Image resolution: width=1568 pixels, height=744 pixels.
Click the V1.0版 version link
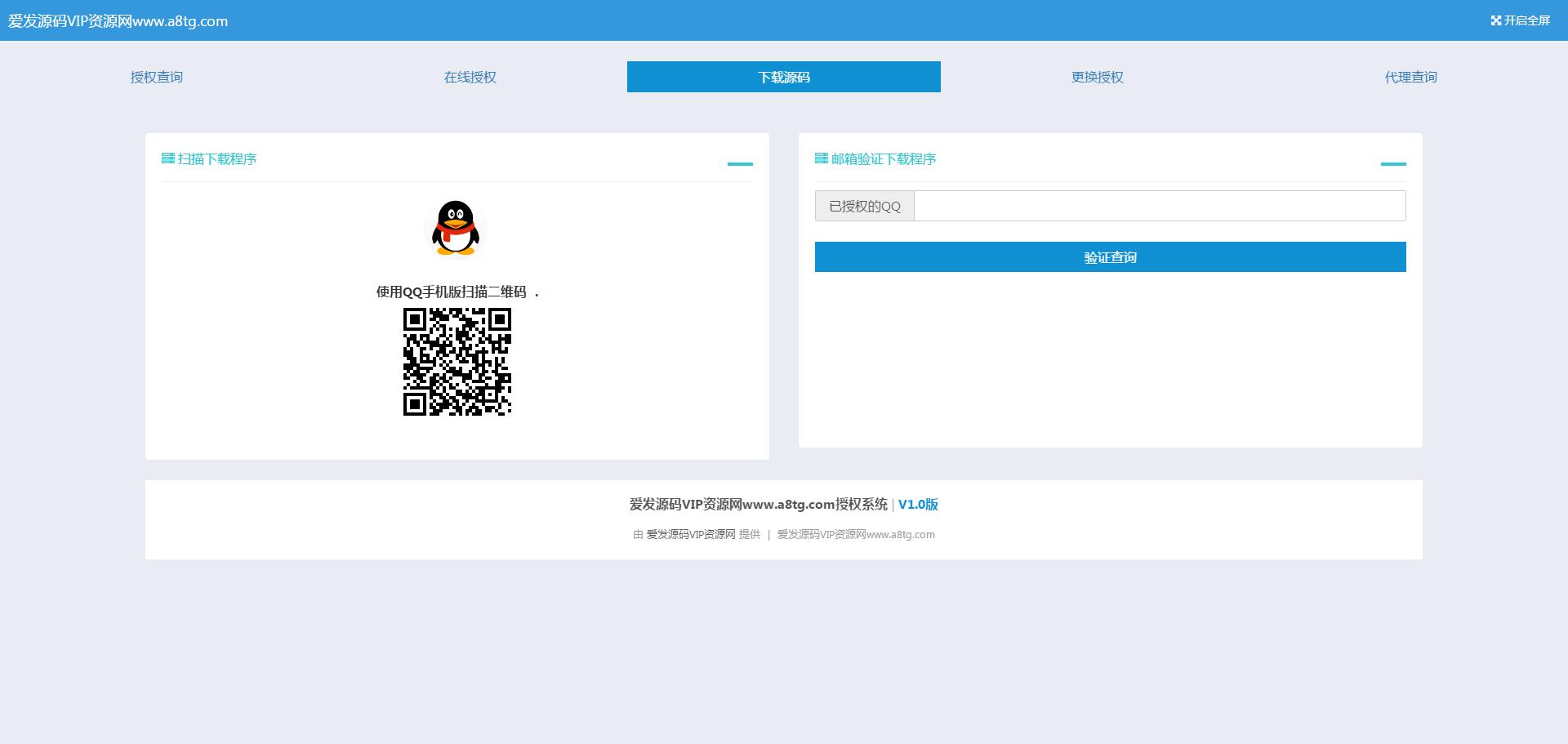click(x=918, y=505)
